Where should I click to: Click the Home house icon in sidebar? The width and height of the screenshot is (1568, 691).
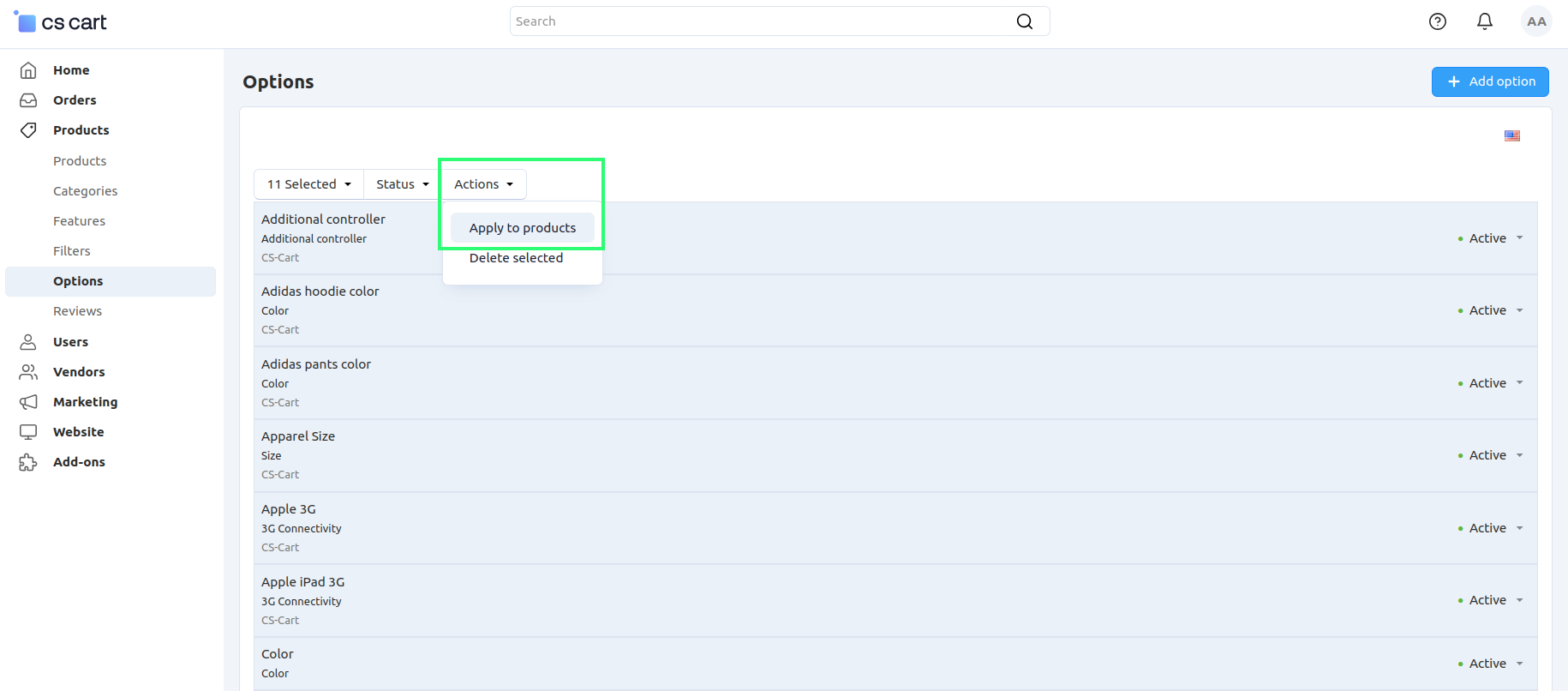coord(28,70)
